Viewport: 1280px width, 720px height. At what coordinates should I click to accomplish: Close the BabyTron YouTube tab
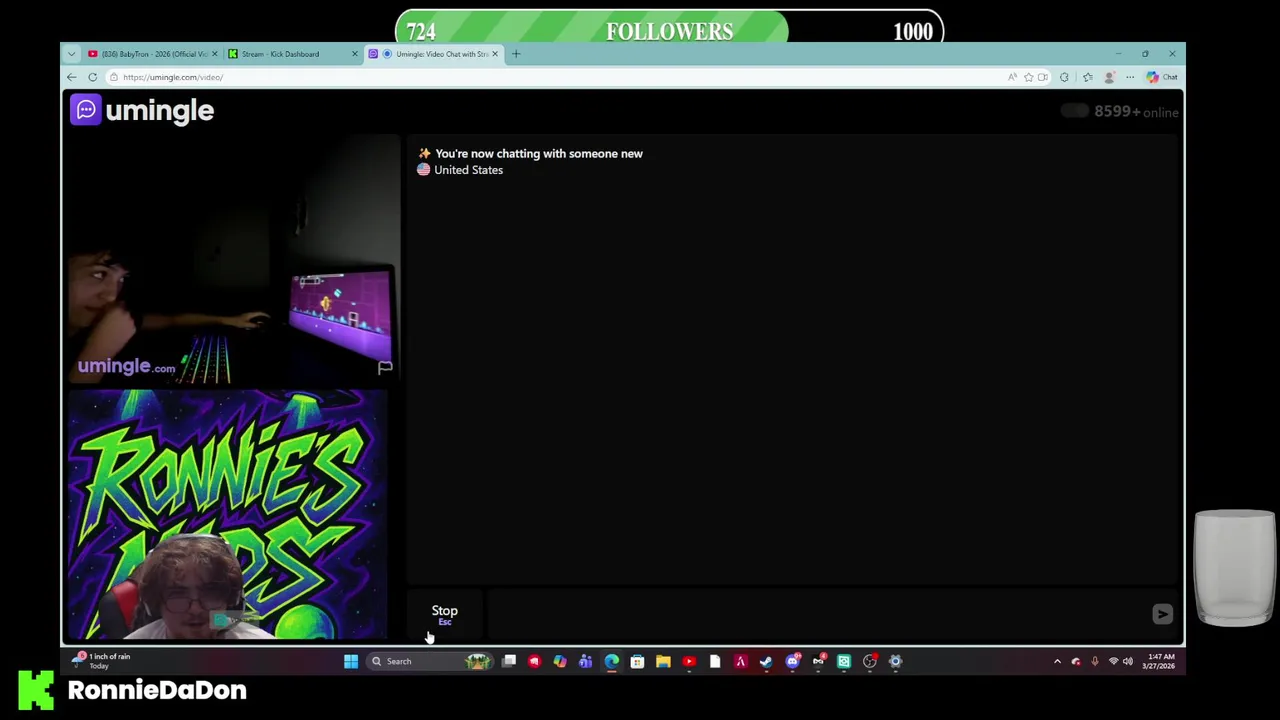tap(214, 54)
